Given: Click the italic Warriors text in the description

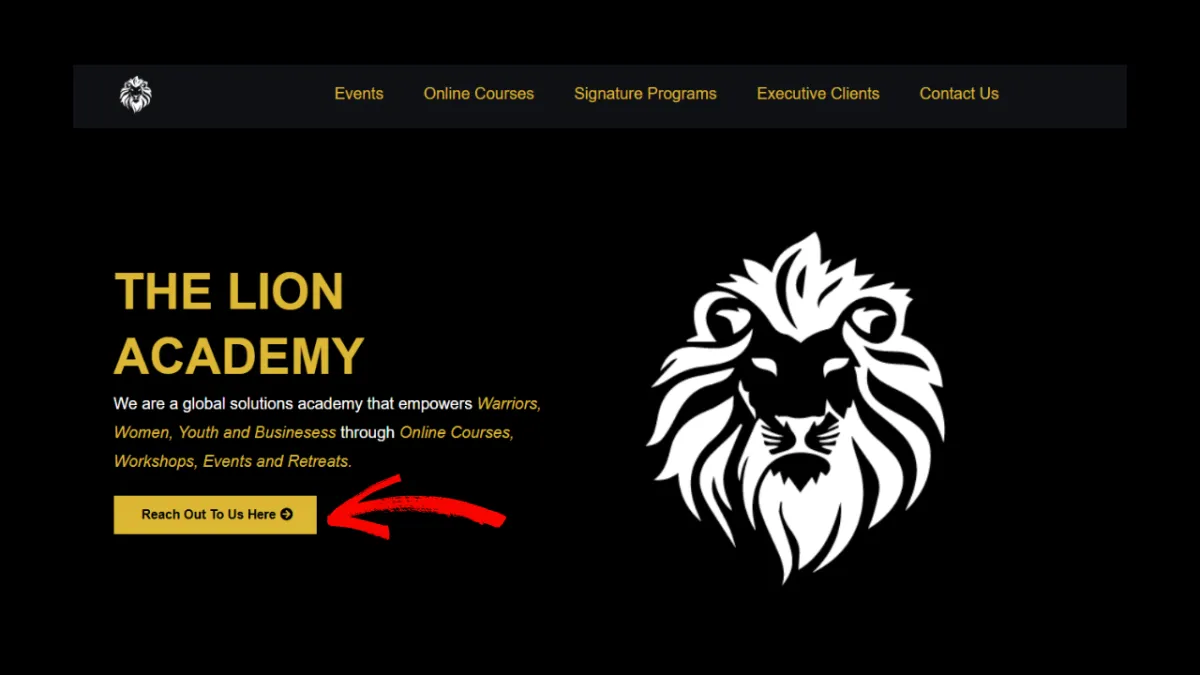Looking at the screenshot, I should [x=509, y=404].
